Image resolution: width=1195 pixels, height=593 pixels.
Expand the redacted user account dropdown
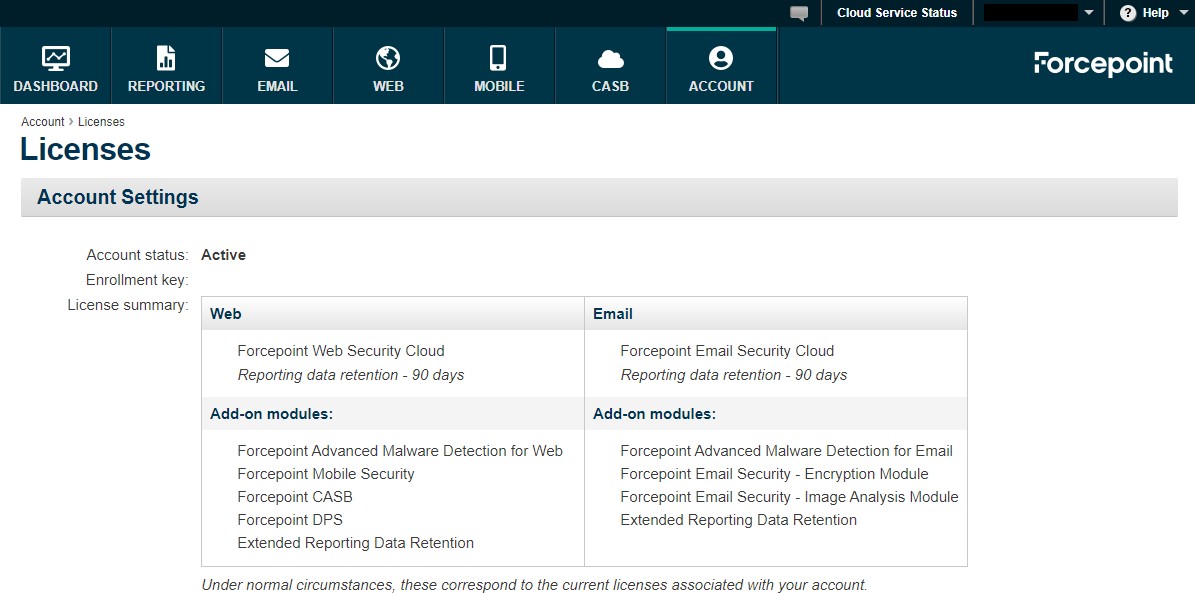[x=1088, y=13]
